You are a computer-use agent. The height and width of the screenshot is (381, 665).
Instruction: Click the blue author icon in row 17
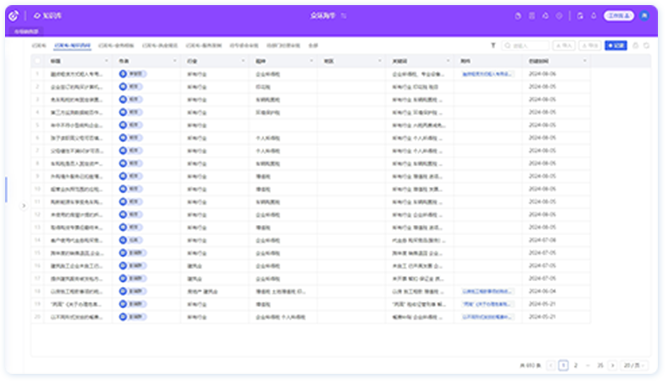click(x=123, y=278)
